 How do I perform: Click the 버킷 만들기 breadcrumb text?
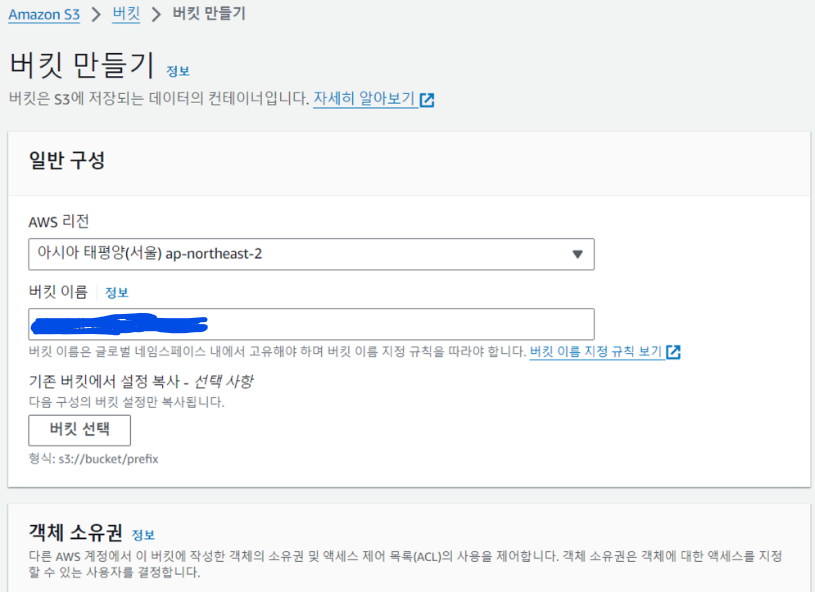(x=209, y=14)
